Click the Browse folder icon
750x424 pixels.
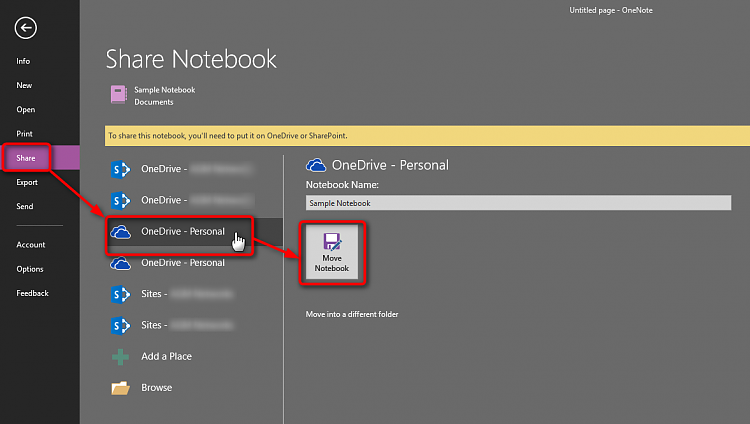[121, 388]
